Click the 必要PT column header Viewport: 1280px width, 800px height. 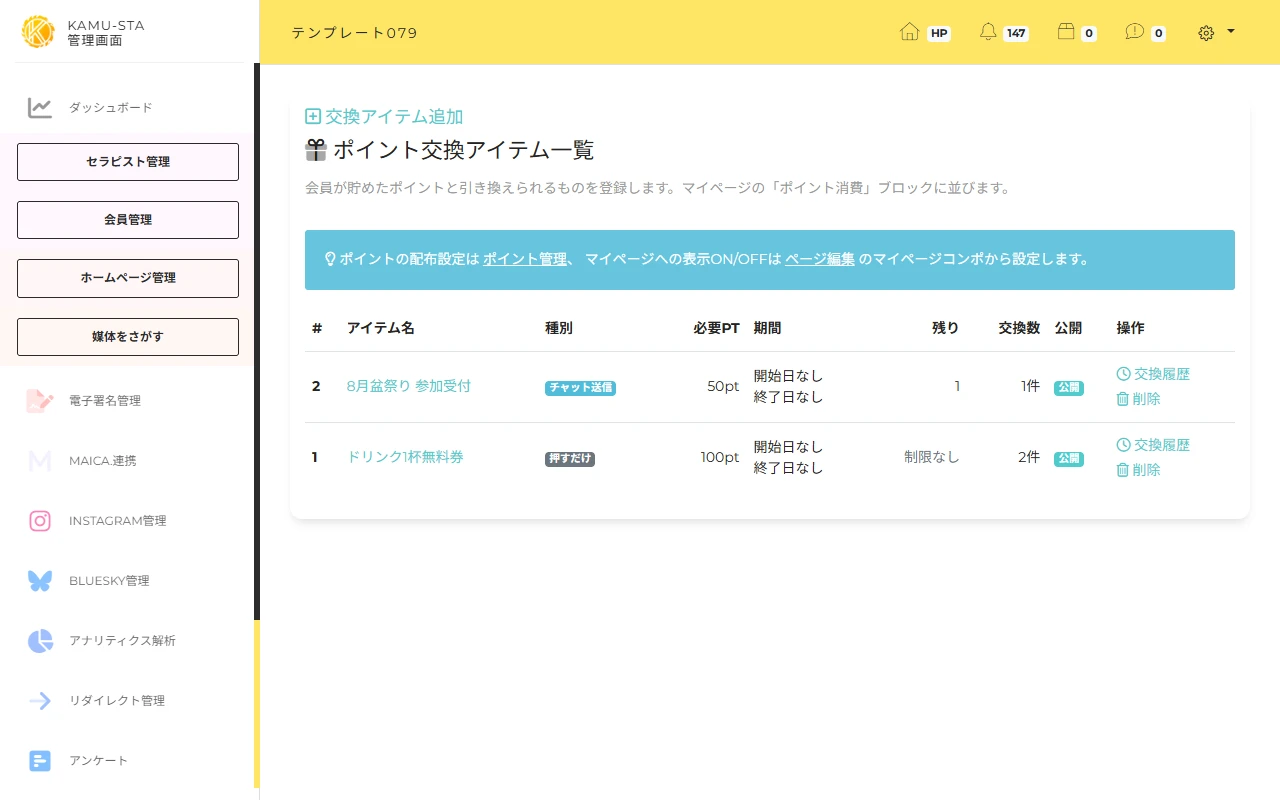(x=717, y=328)
